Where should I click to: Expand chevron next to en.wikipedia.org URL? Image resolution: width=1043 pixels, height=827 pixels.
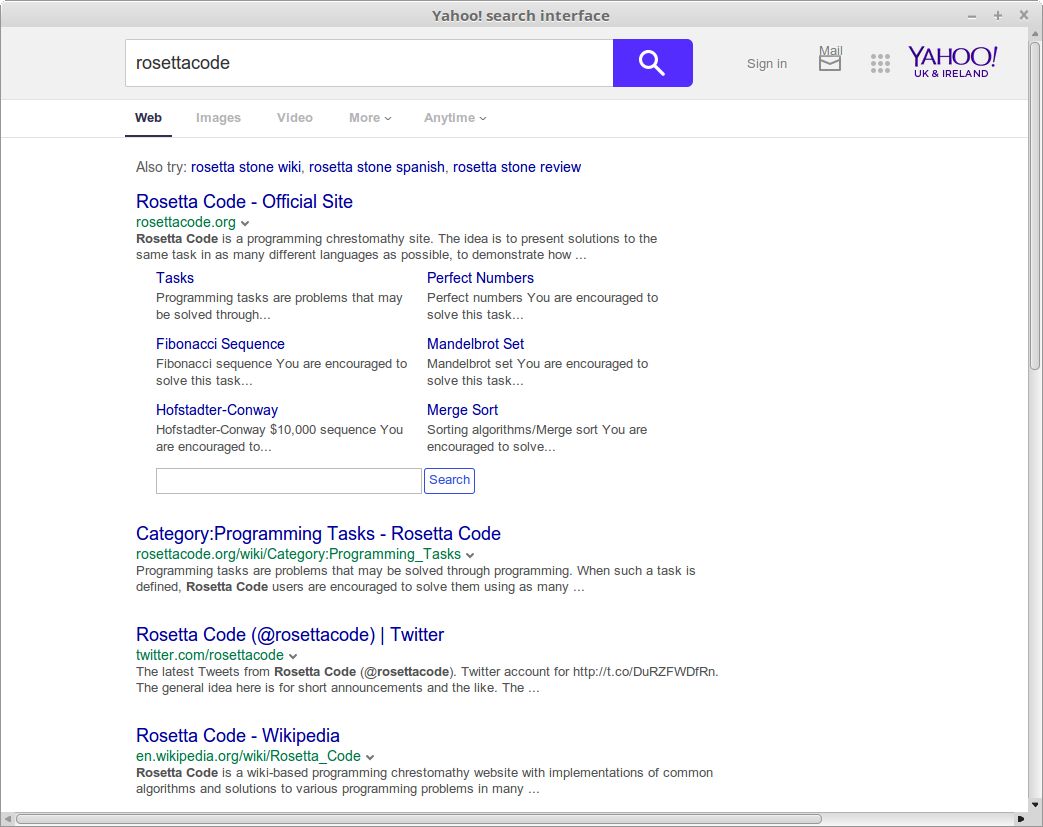[370, 758]
